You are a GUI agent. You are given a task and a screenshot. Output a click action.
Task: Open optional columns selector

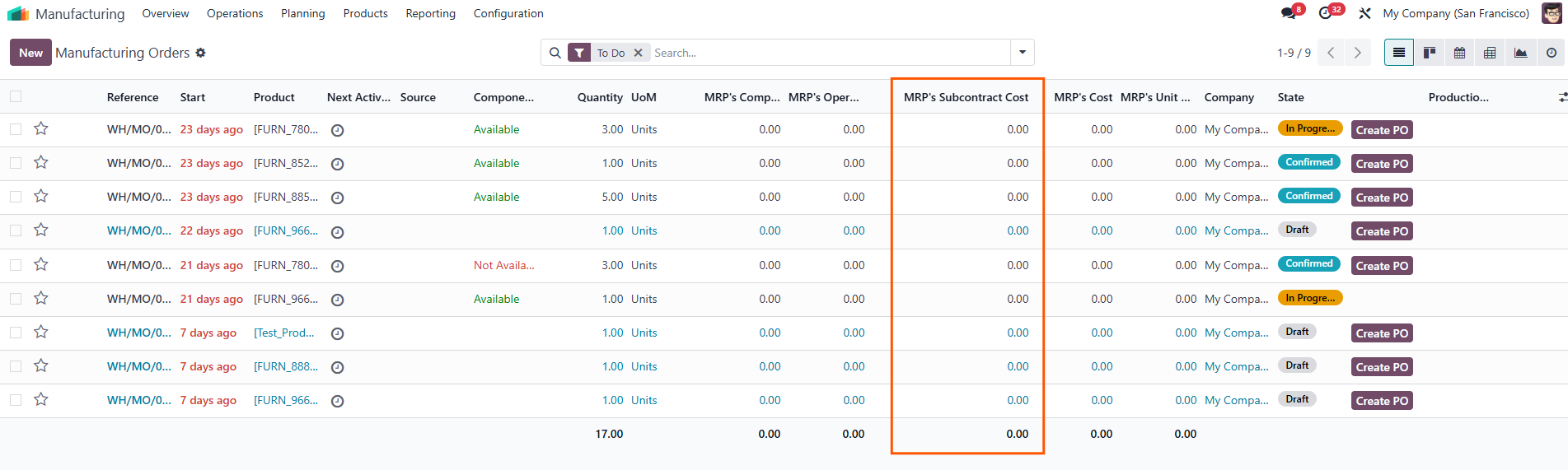tap(1561, 97)
